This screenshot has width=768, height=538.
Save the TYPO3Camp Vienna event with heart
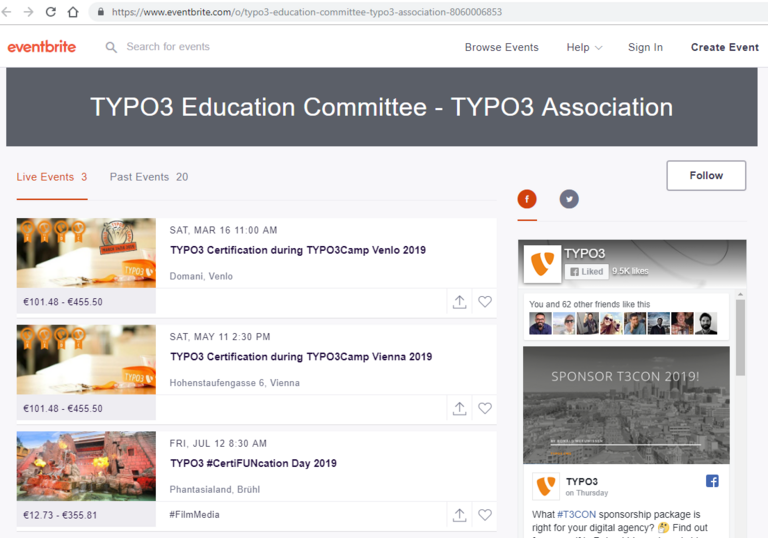pyautogui.click(x=485, y=408)
